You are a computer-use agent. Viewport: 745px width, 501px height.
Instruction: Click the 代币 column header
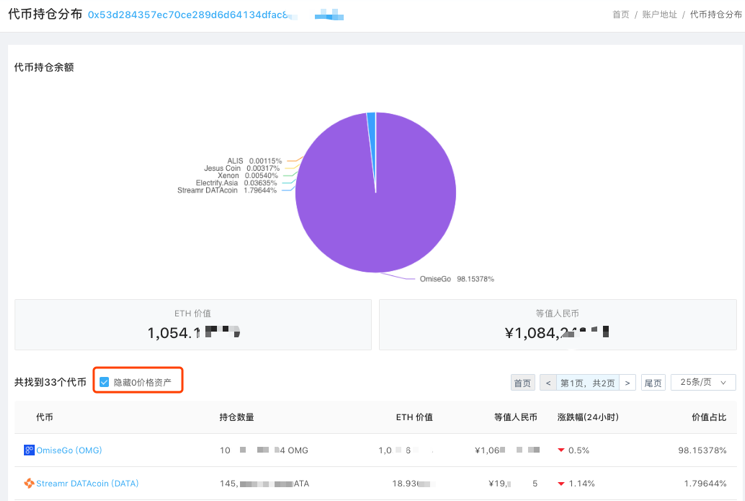[x=45, y=417]
